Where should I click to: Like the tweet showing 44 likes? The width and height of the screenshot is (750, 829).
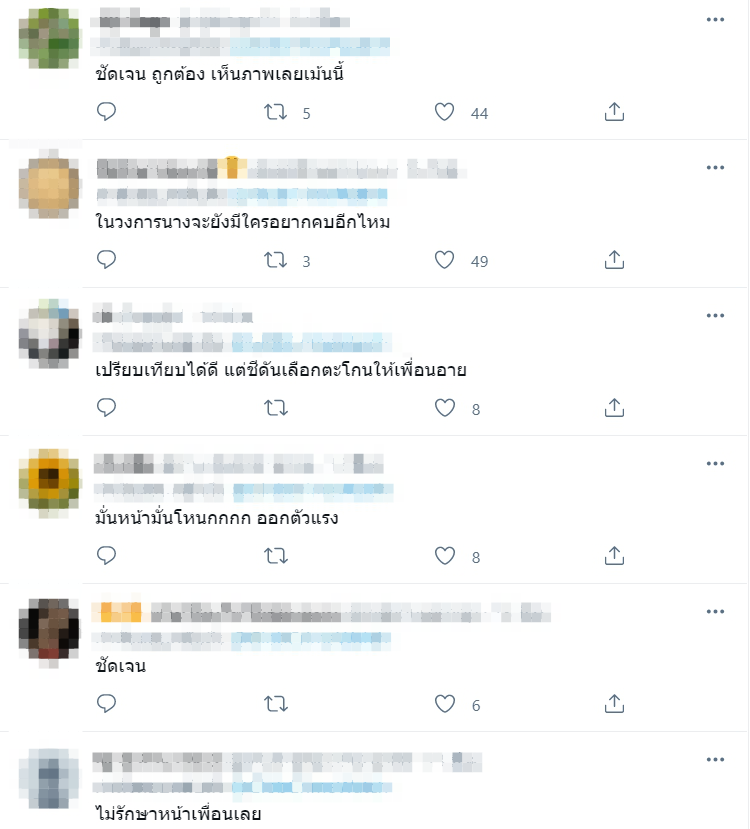pos(444,112)
